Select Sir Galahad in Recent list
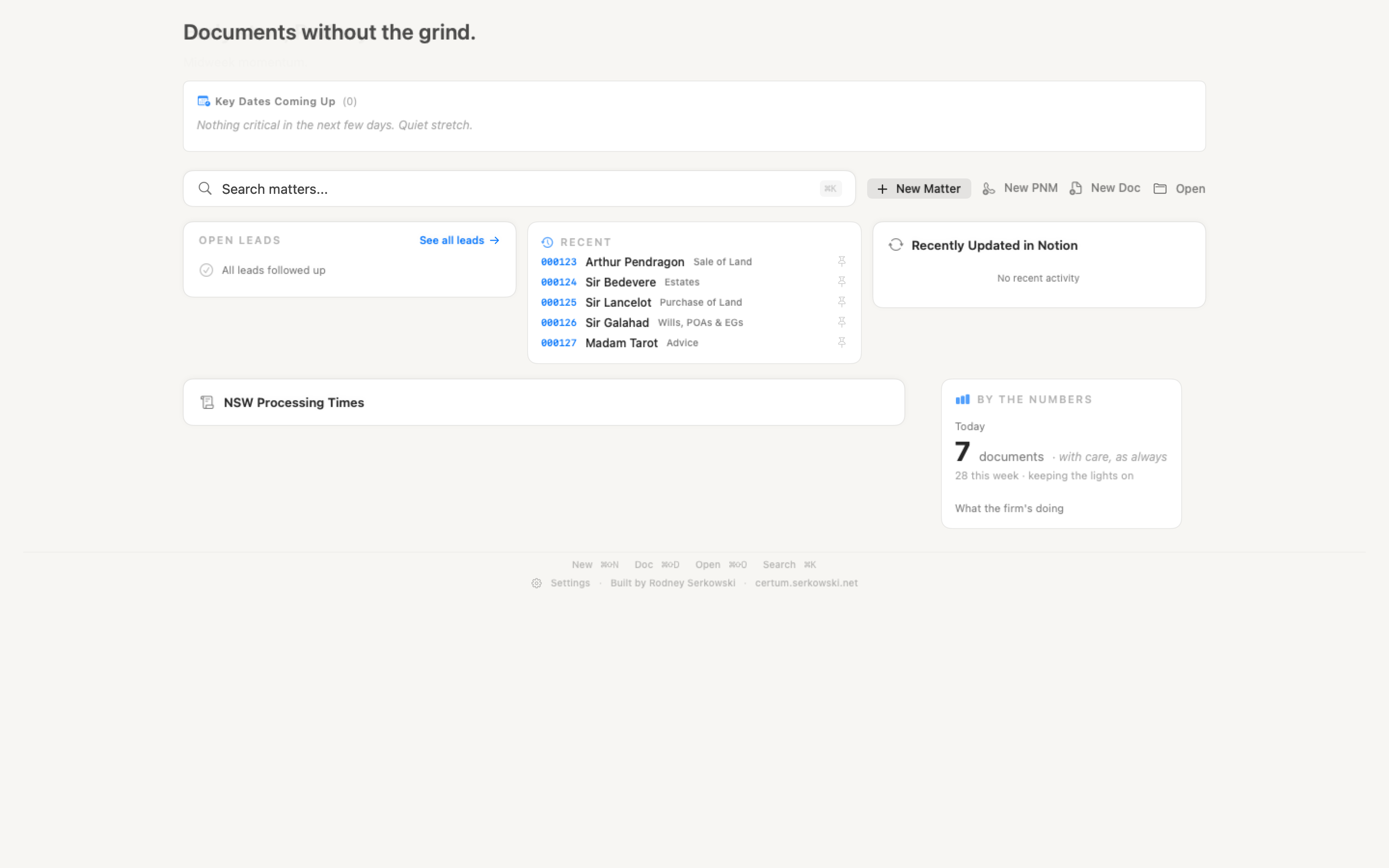The image size is (1389, 868). [617, 323]
